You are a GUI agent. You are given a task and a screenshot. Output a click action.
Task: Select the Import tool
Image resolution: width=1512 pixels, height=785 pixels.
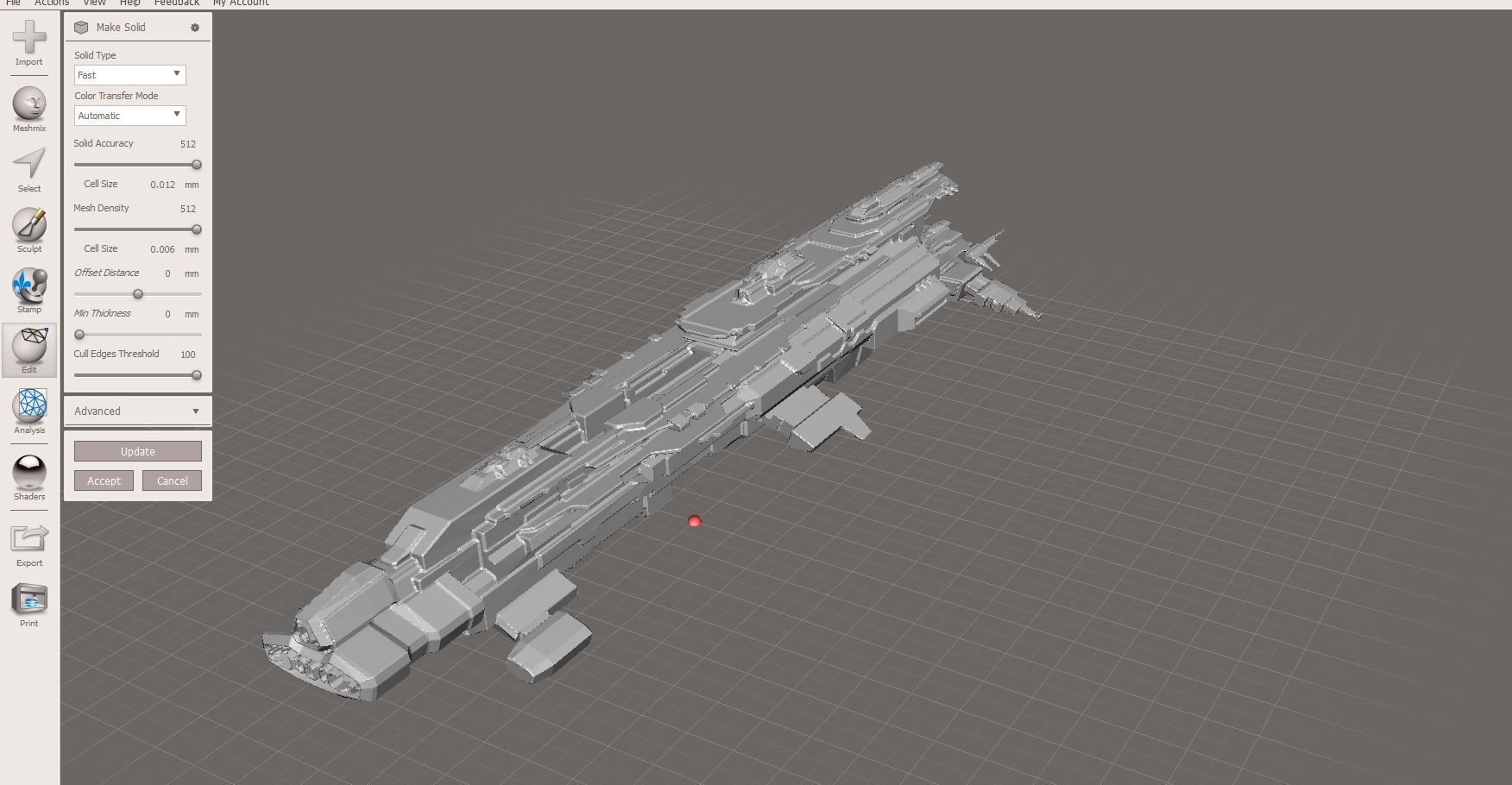[x=28, y=43]
